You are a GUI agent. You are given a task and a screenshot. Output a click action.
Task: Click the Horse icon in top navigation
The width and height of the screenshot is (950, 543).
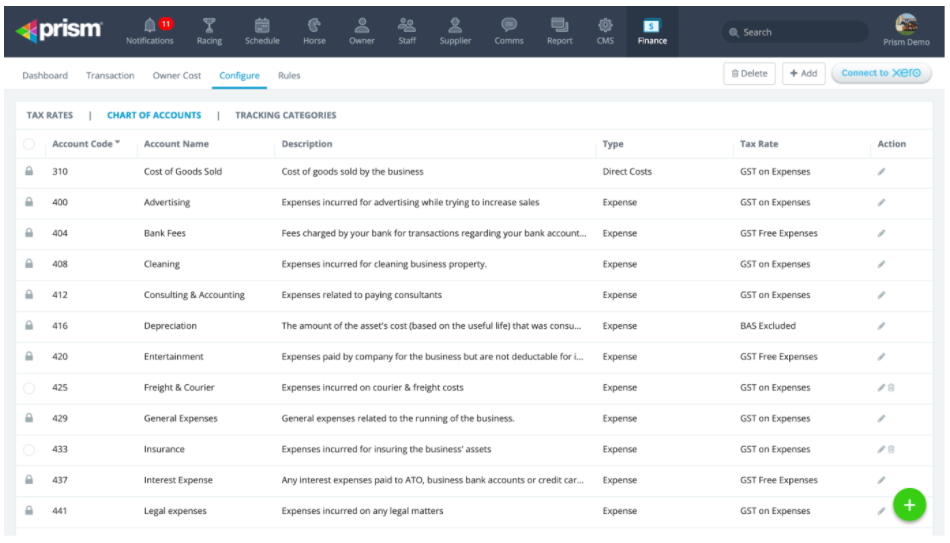point(313,25)
